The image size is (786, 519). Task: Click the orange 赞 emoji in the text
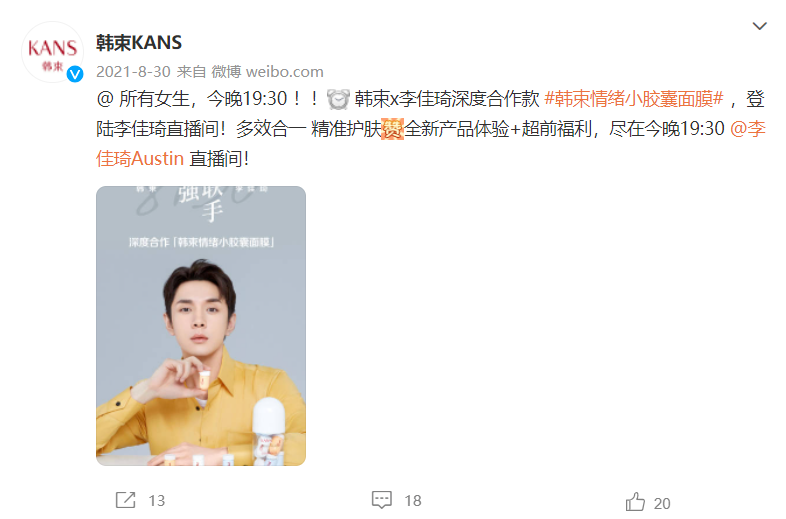(392, 129)
